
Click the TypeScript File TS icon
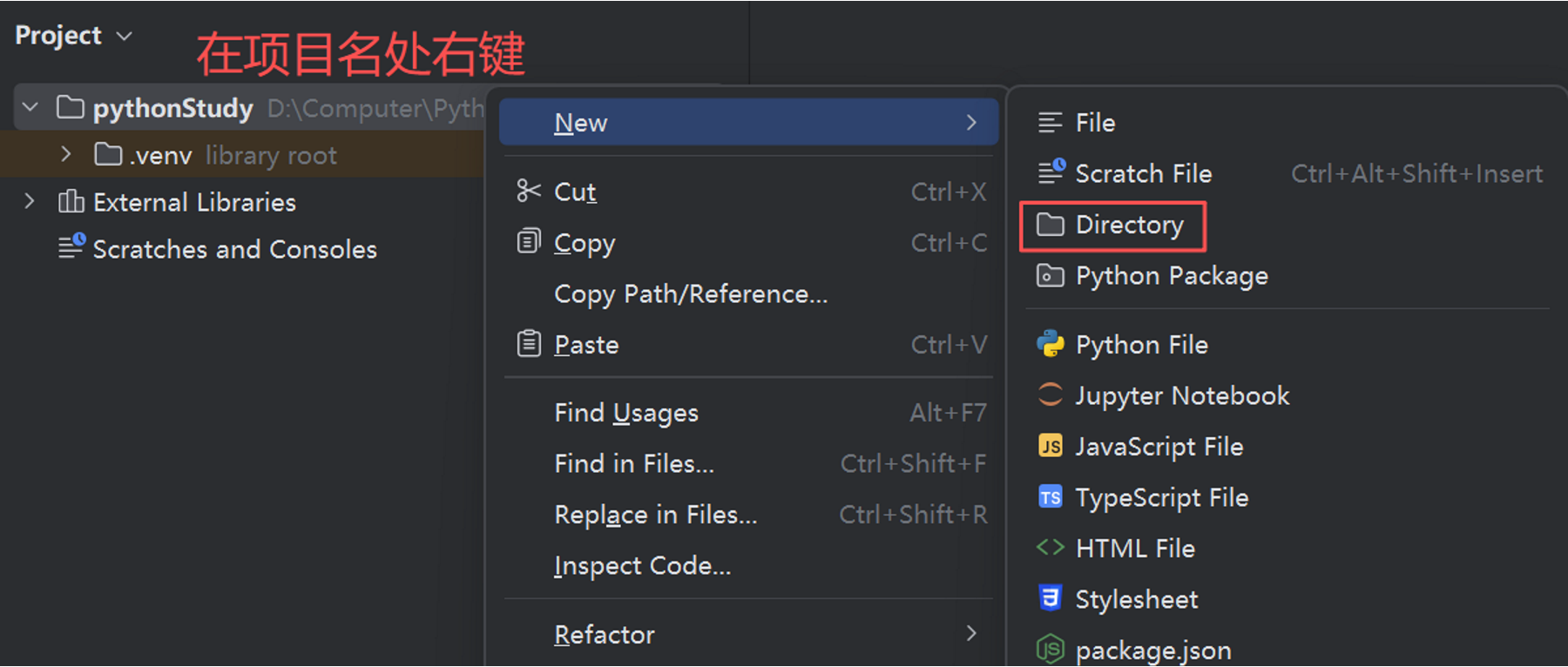(x=1051, y=497)
